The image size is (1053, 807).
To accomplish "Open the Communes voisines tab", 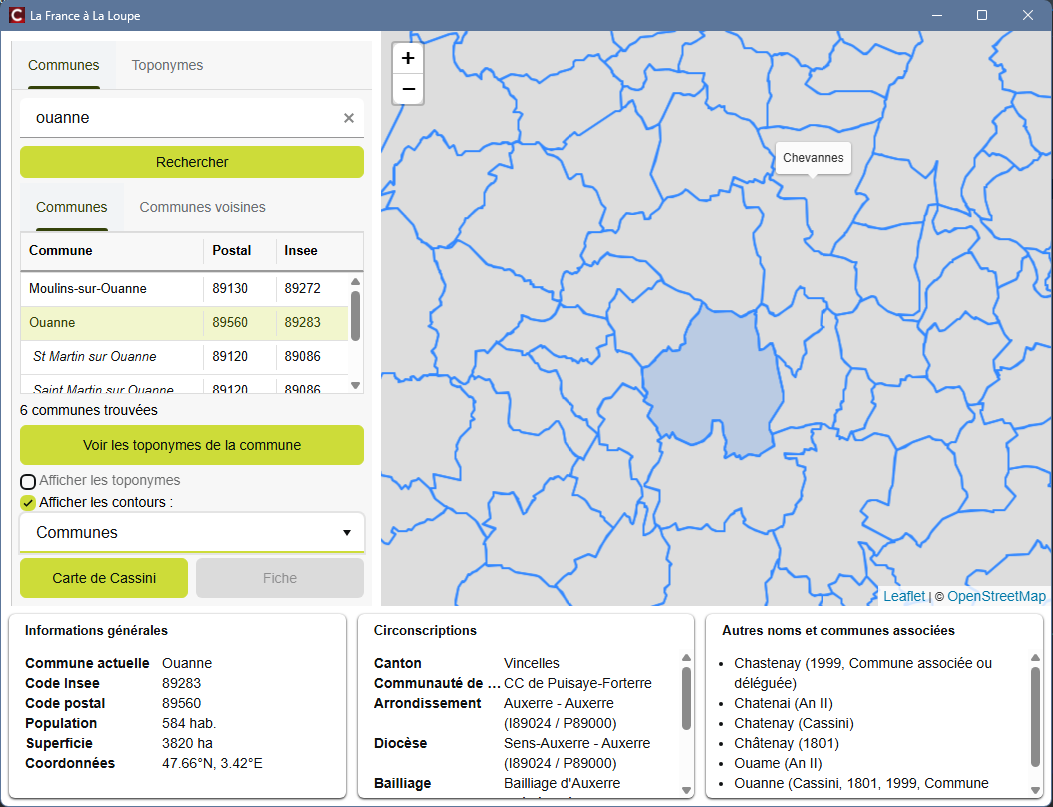I will pos(202,207).
